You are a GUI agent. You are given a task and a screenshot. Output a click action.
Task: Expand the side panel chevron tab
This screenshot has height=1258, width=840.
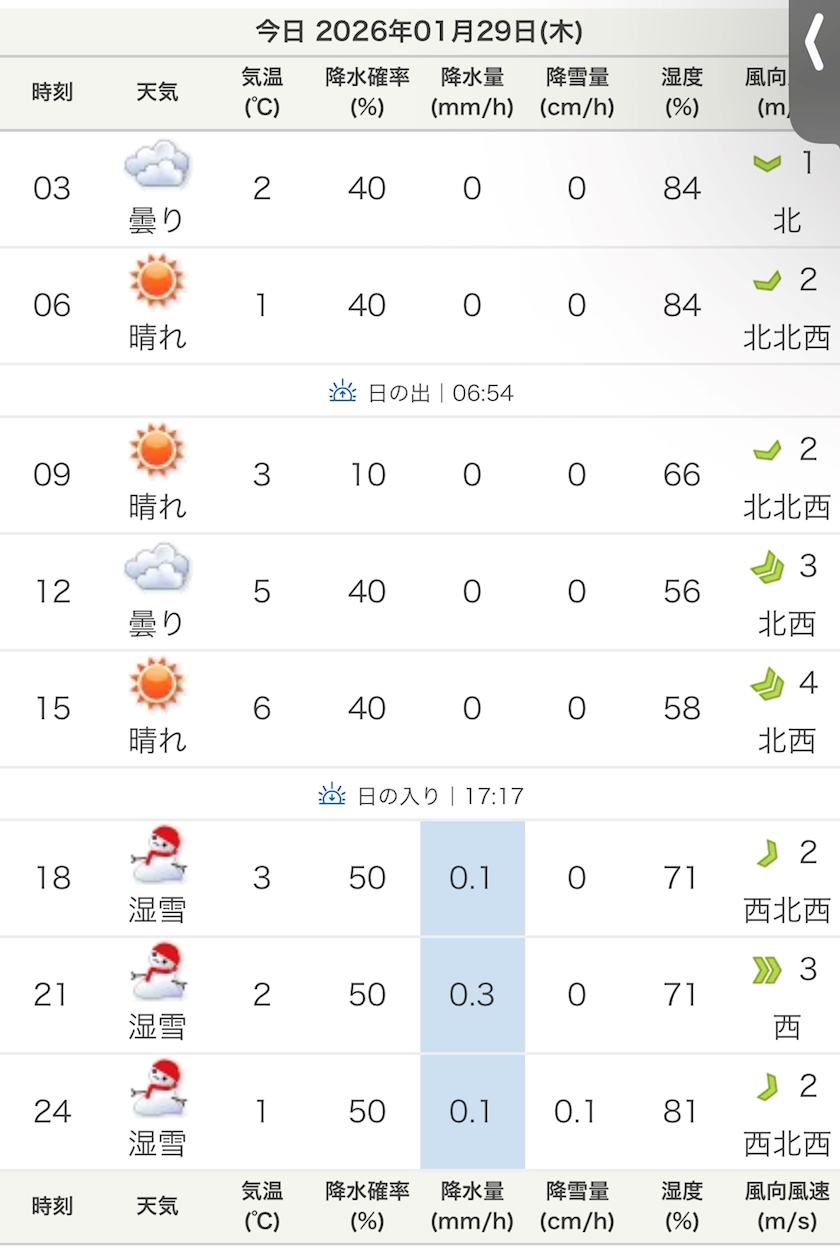pyautogui.click(x=813, y=40)
